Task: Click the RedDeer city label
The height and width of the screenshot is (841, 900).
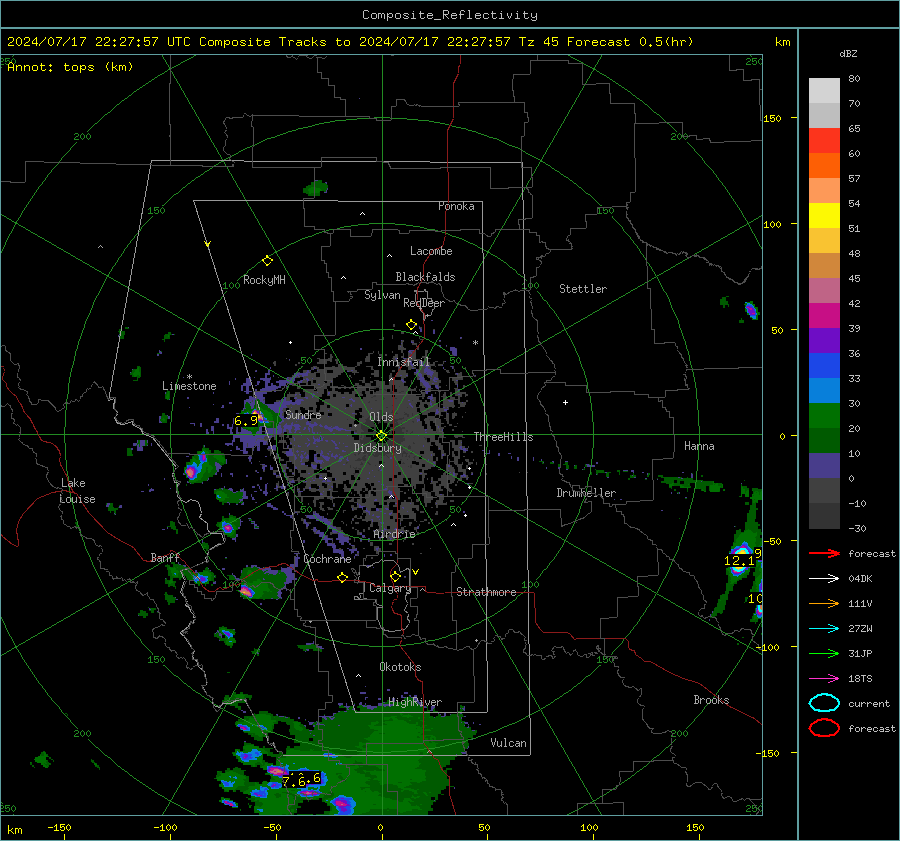Action: point(424,303)
